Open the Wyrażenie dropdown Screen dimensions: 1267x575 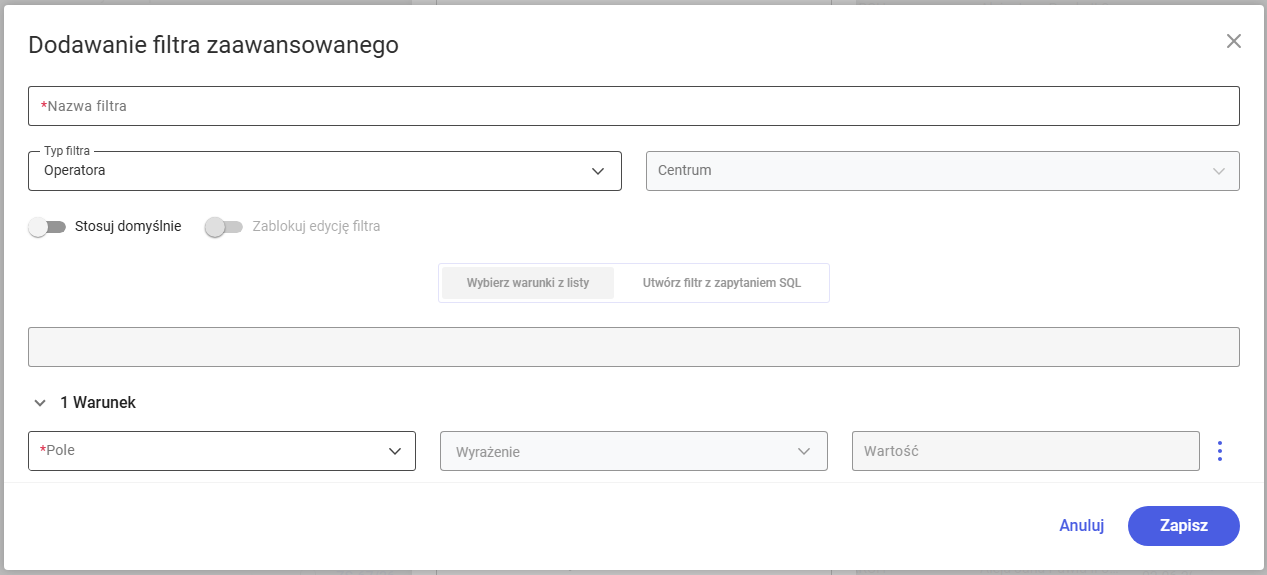pos(634,451)
